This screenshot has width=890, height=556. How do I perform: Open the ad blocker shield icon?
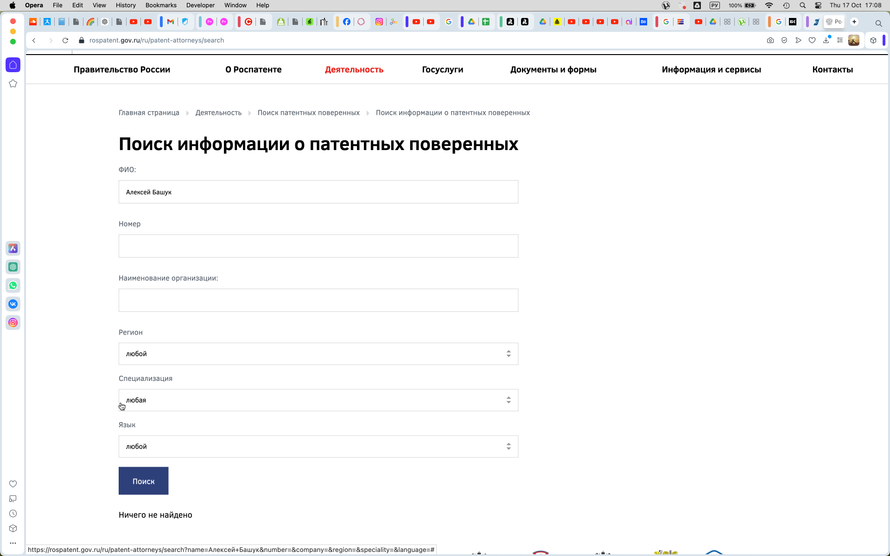click(x=784, y=40)
